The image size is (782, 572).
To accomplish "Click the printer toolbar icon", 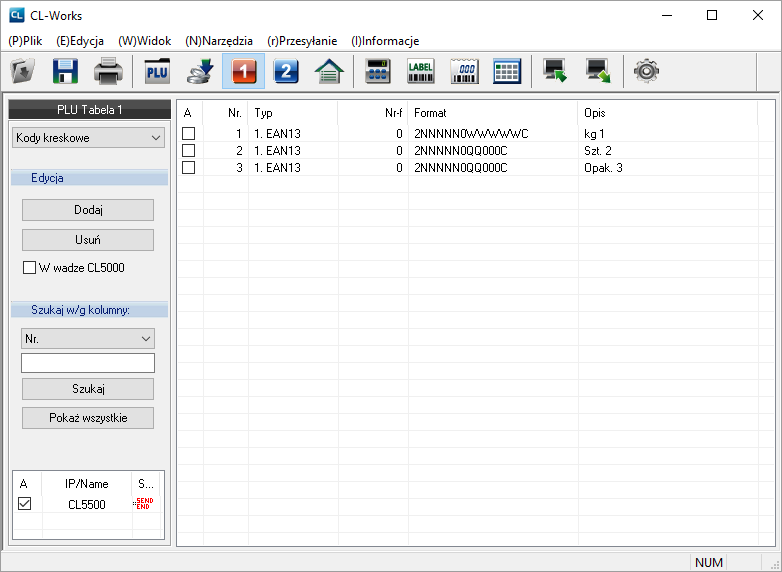I will click(108, 71).
